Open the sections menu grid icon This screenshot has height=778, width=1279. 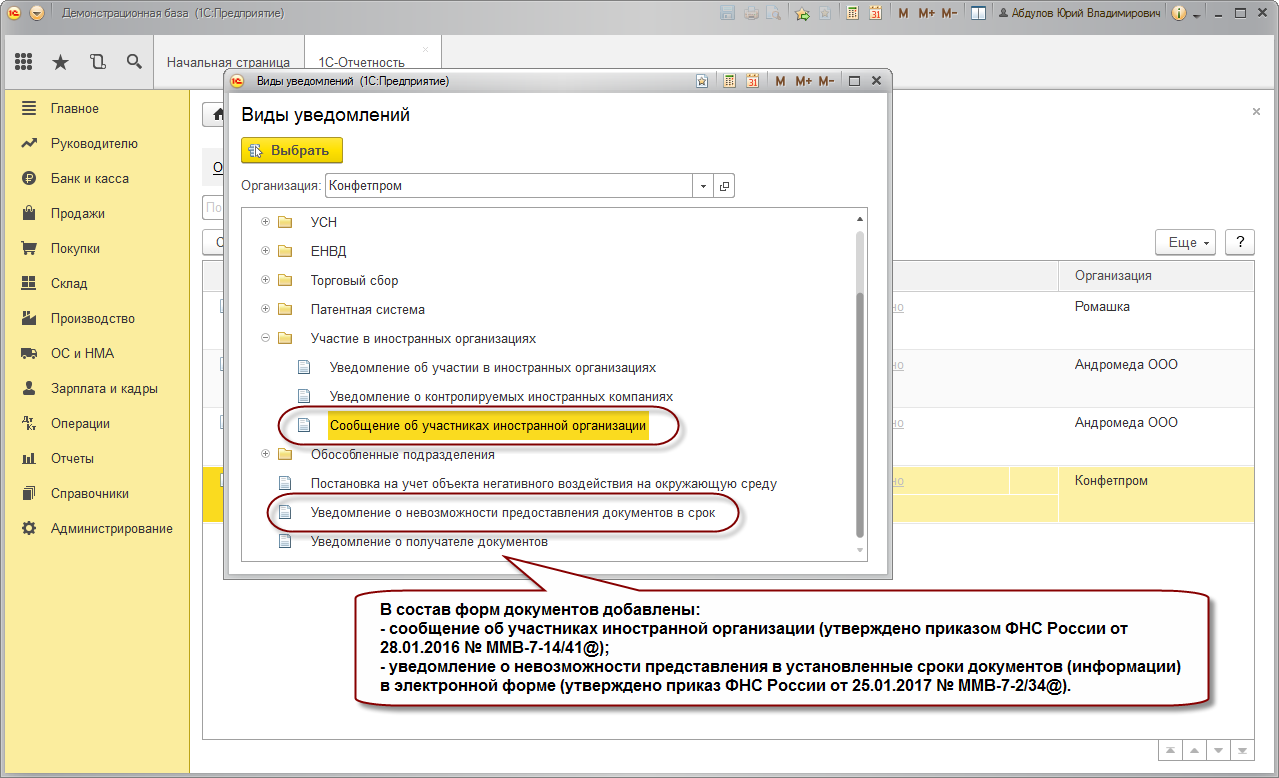point(23,62)
